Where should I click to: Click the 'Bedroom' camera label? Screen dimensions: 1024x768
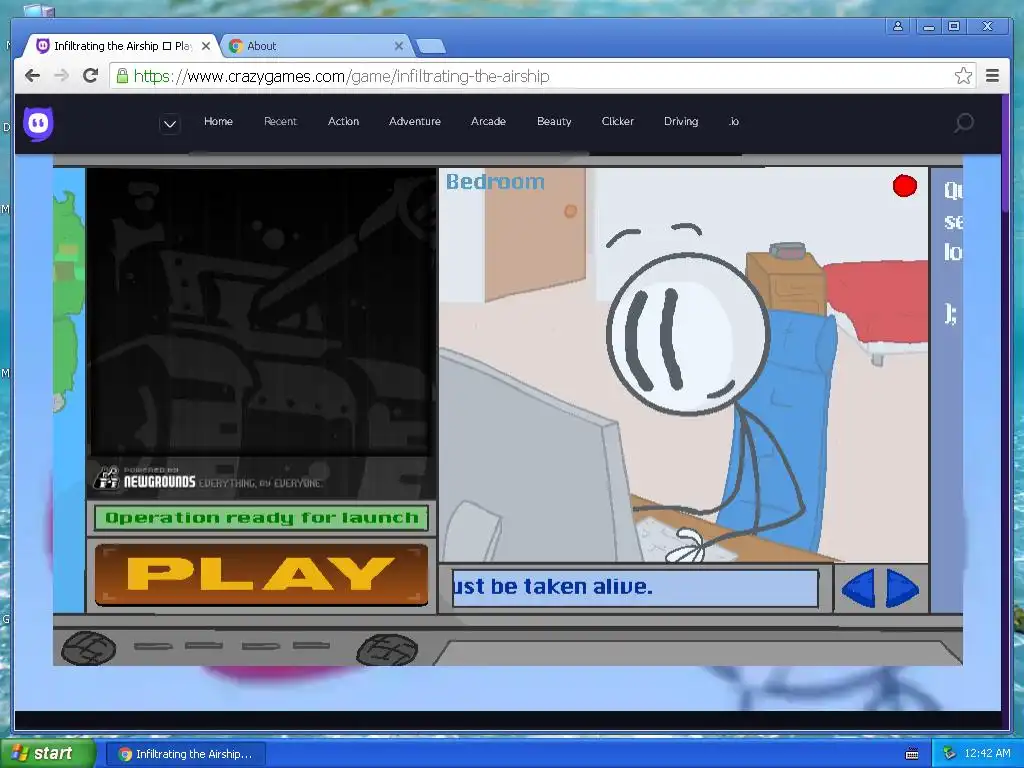pos(495,182)
